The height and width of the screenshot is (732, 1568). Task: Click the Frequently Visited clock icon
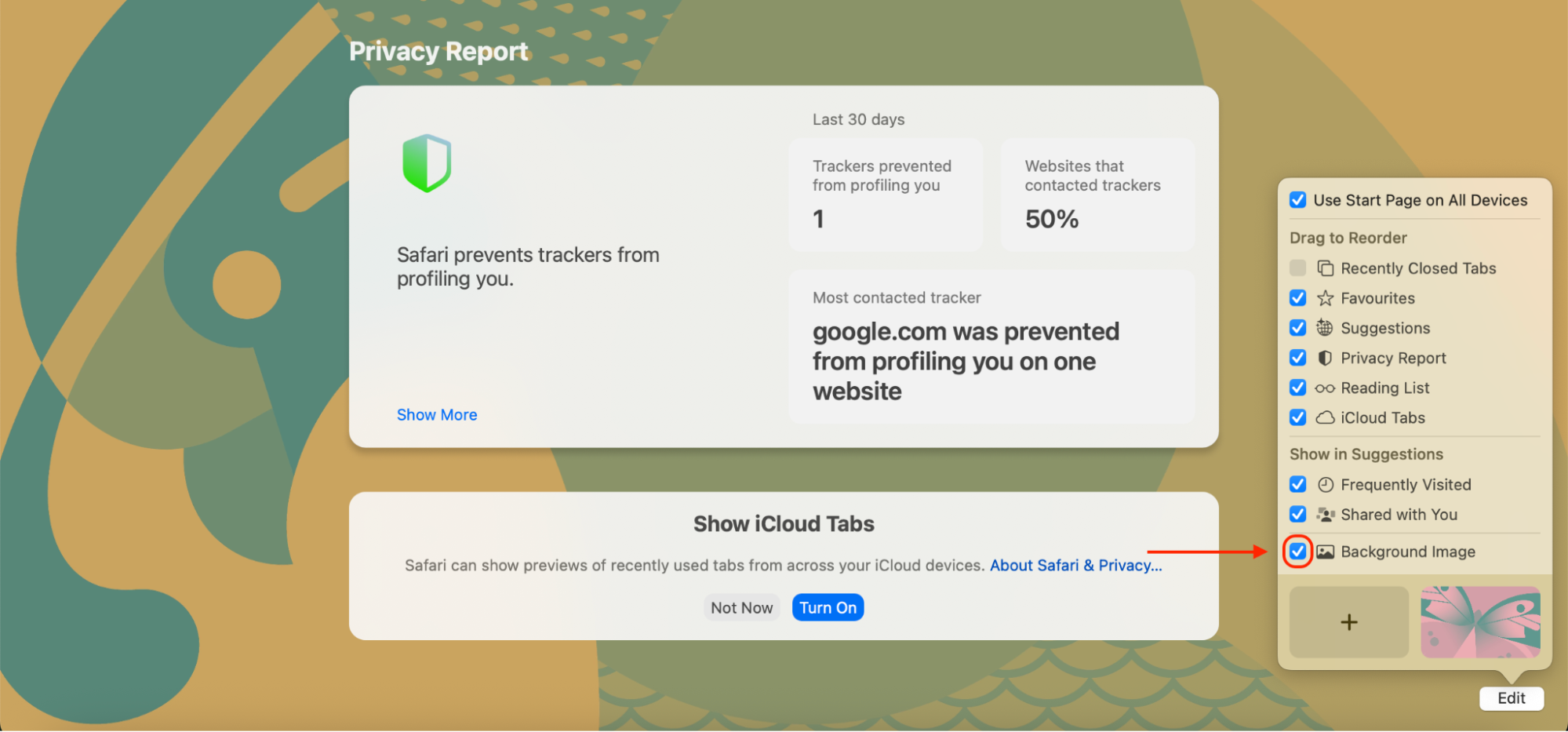pos(1325,485)
